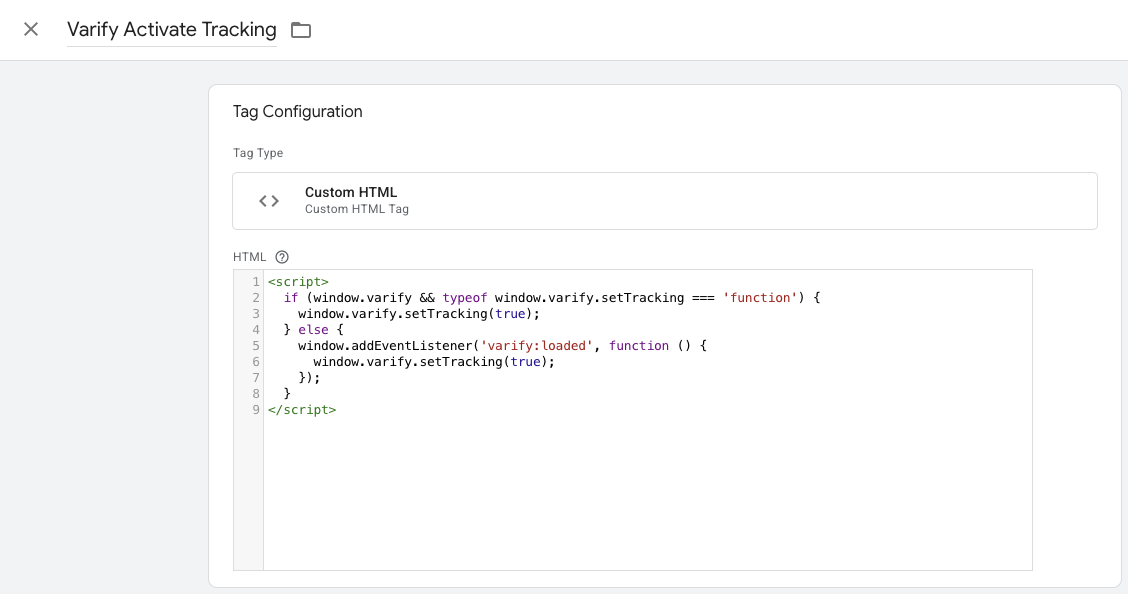Click the folder icon beside tag name
The height and width of the screenshot is (594, 1128).
pos(301,30)
